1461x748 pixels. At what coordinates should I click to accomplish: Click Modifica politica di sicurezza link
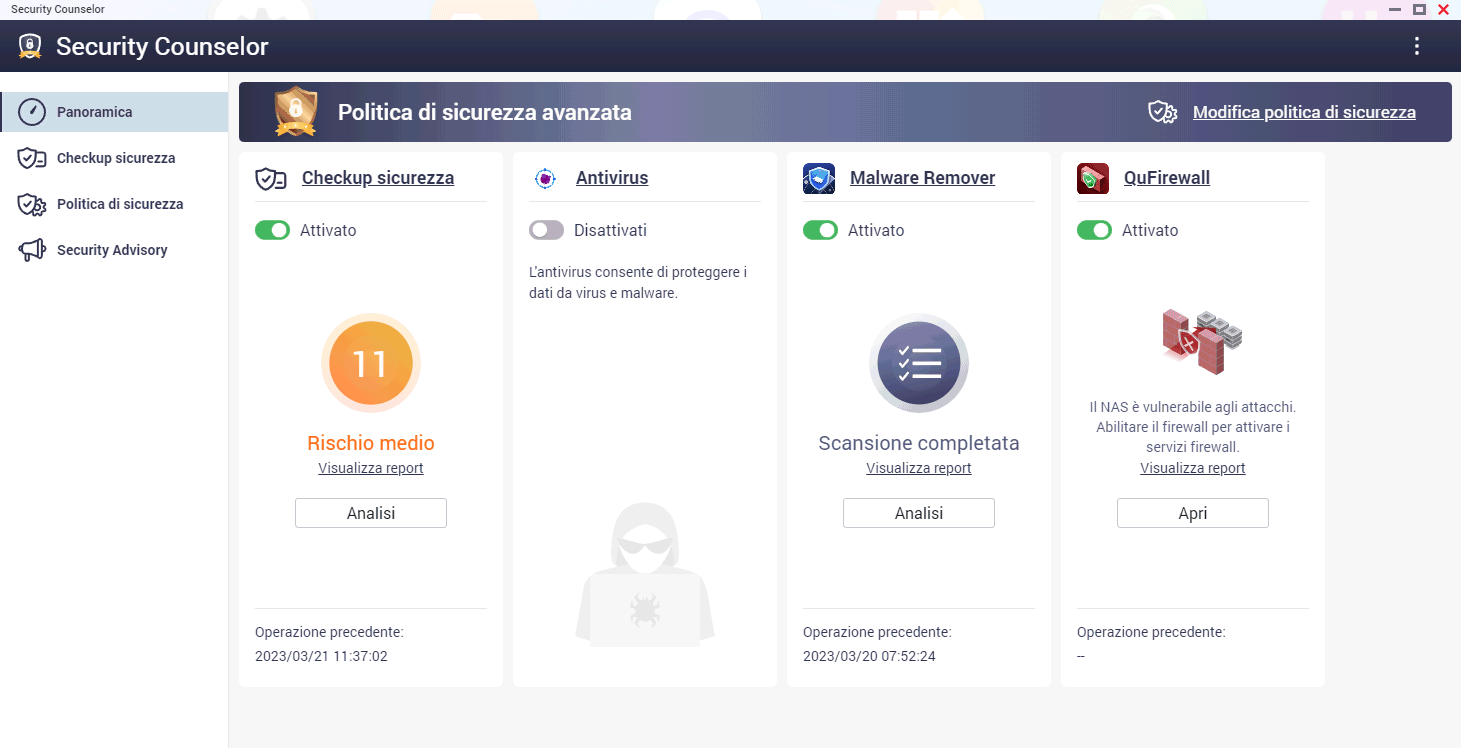click(x=1304, y=112)
